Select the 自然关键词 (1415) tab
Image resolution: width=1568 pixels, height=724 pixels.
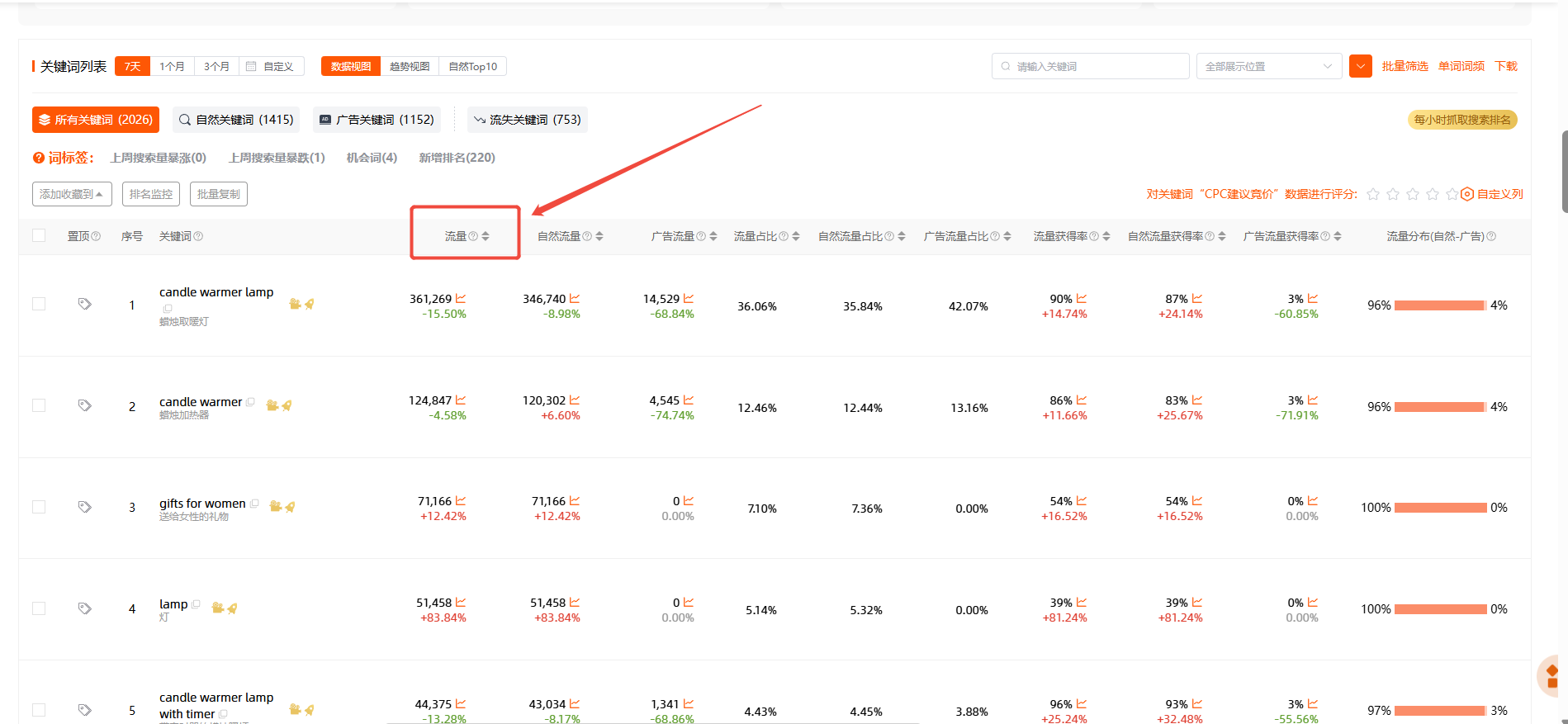coord(236,120)
